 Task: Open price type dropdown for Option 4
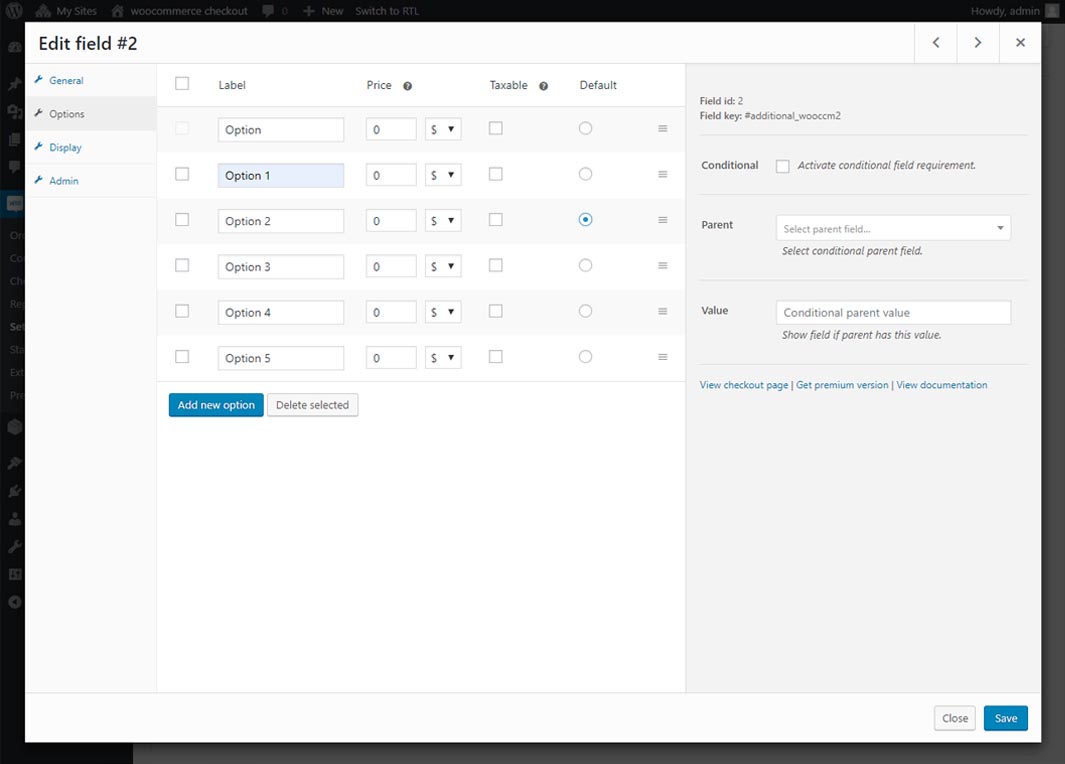(x=443, y=312)
